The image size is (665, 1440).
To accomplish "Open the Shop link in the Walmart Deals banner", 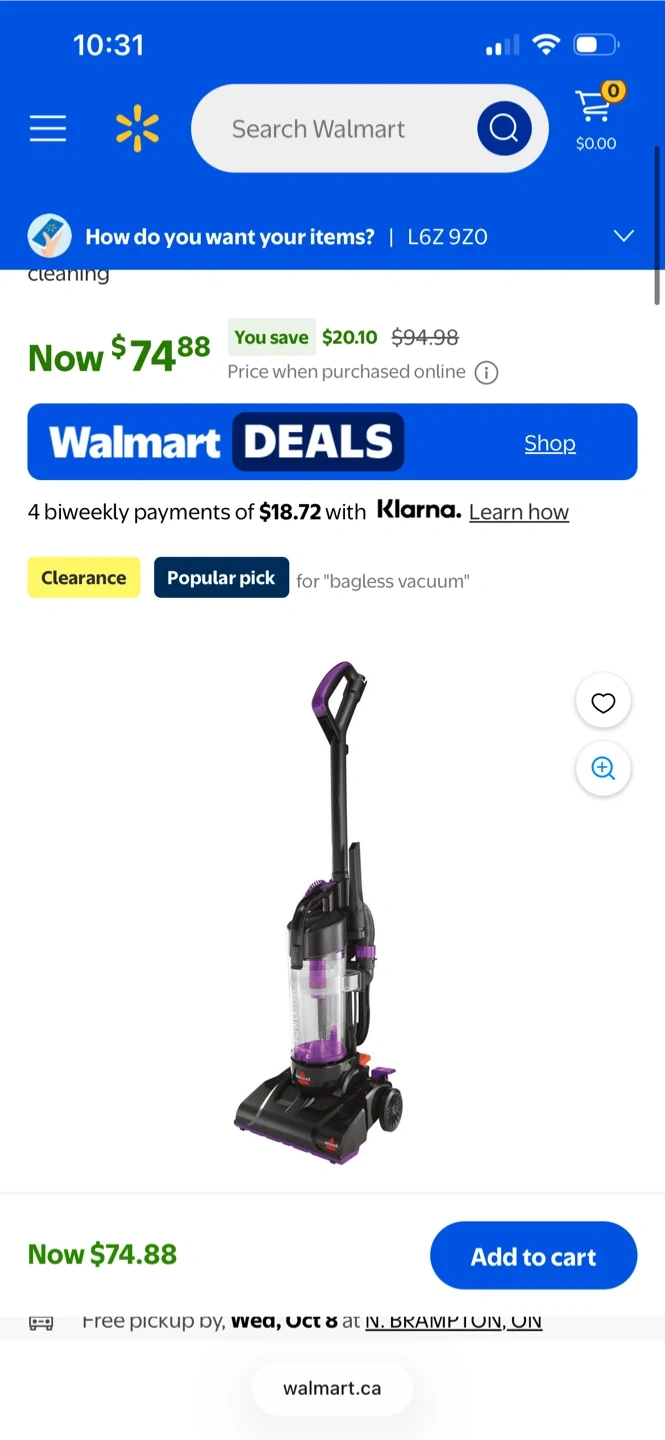I will click(x=550, y=443).
